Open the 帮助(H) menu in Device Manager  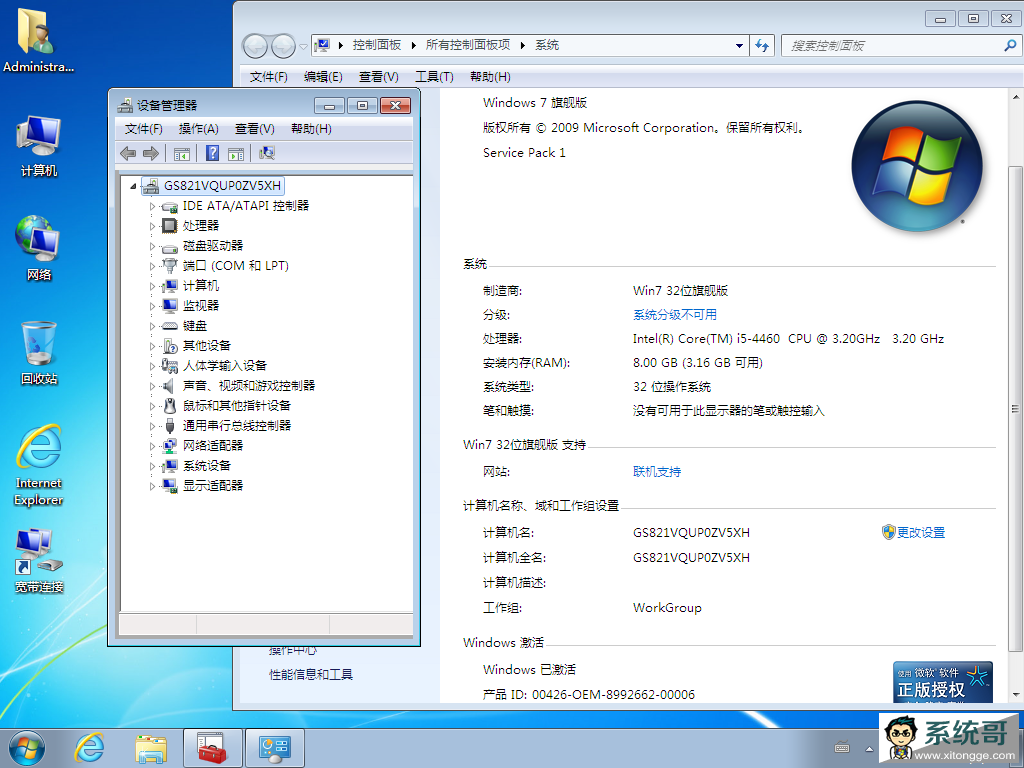pos(311,129)
